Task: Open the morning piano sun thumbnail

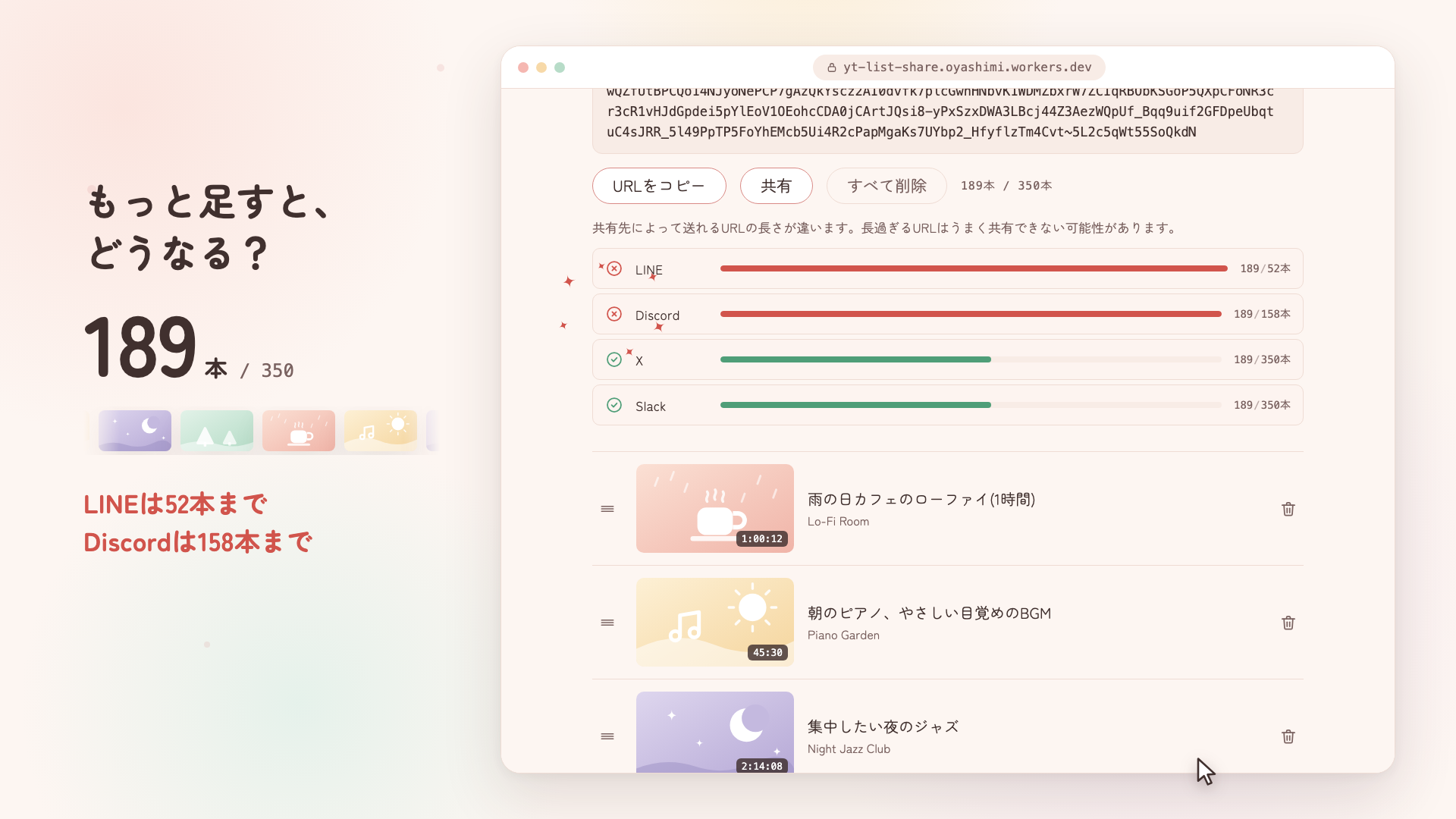Action: 715,622
